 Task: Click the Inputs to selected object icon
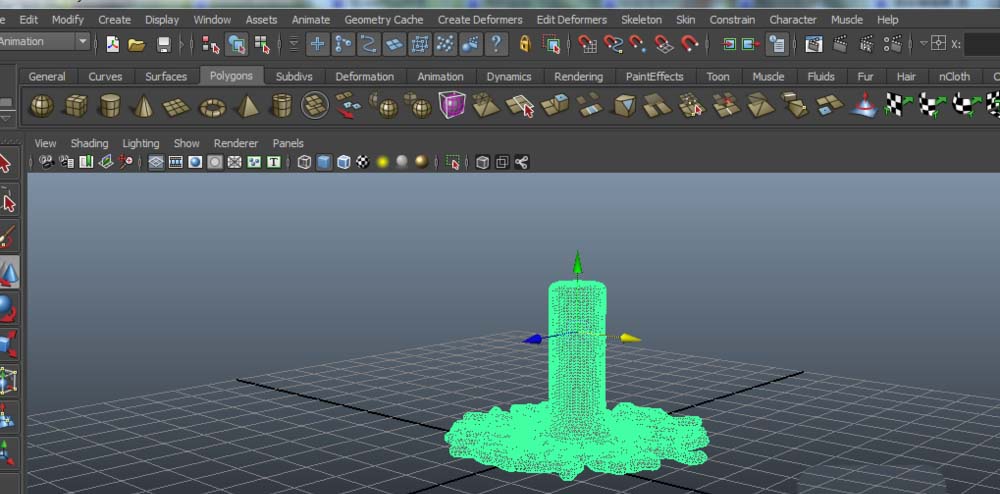pyautogui.click(x=729, y=44)
